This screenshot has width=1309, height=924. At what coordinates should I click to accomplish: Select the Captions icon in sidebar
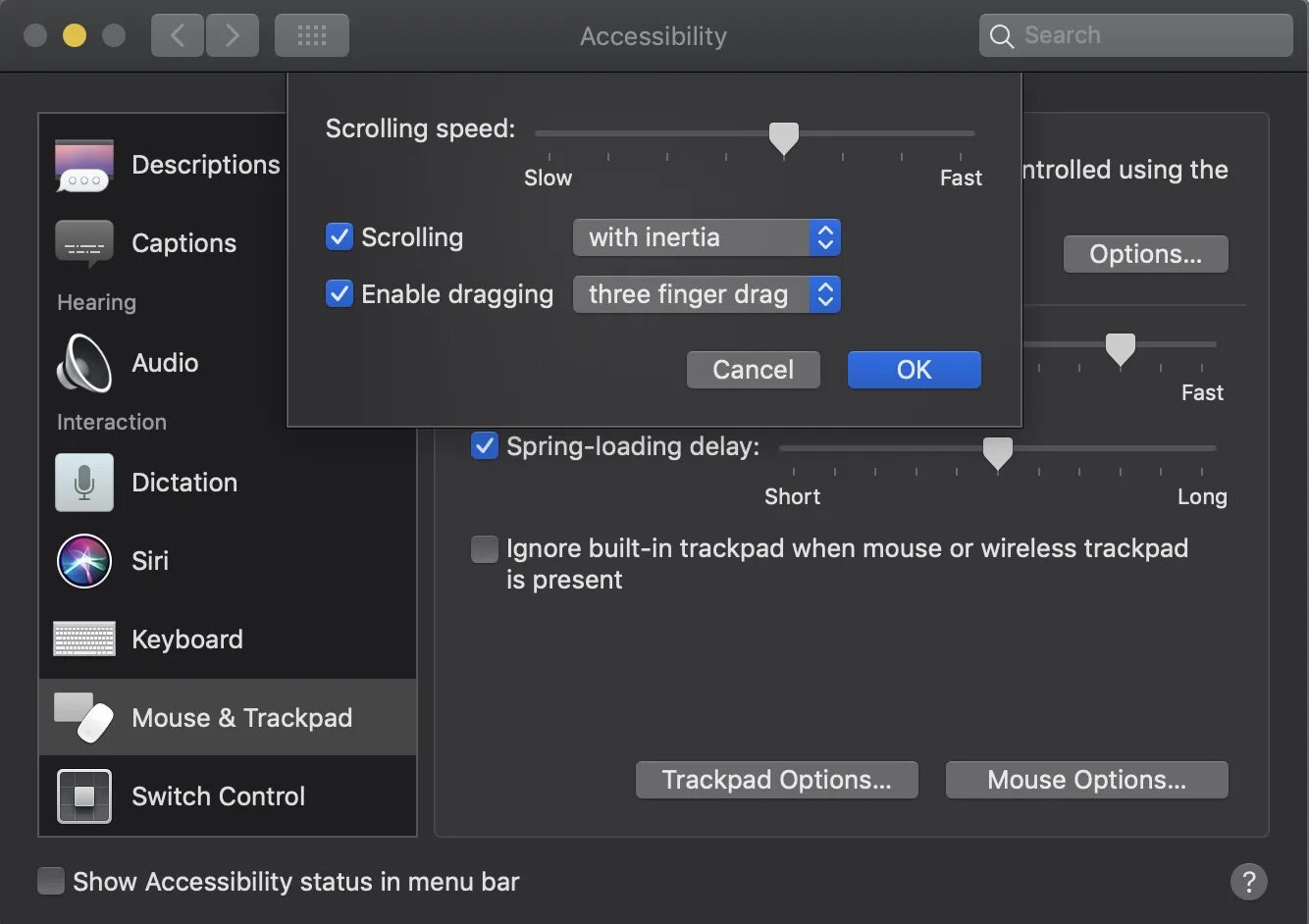coord(84,243)
